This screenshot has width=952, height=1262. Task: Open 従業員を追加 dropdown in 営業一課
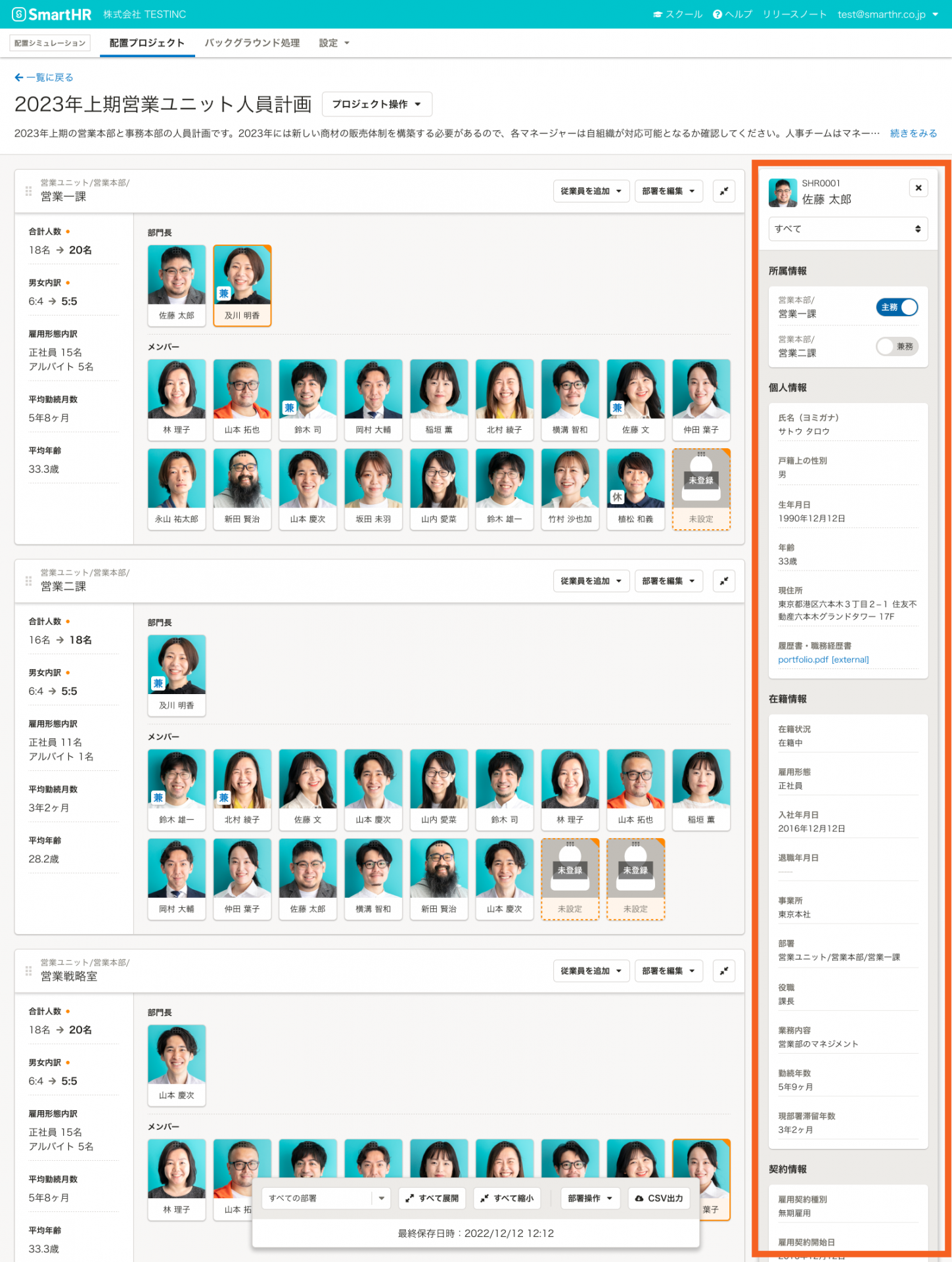point(591,191)
